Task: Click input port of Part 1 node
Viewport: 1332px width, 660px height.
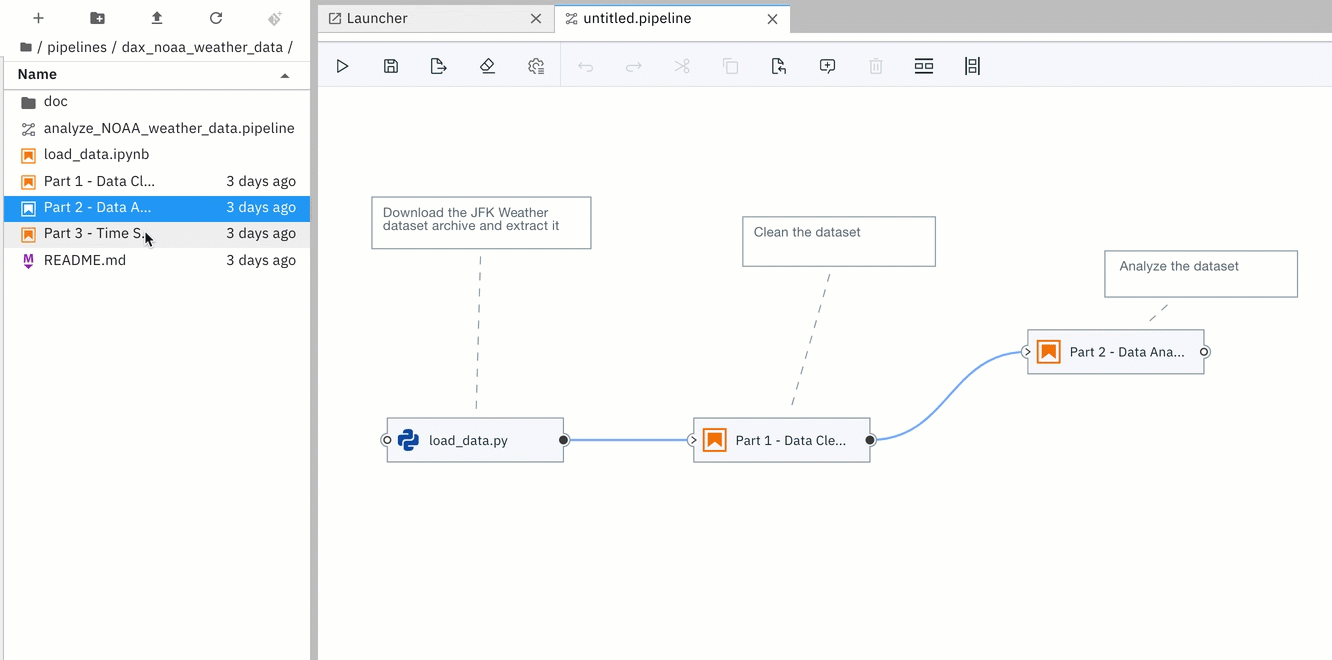Action: point(693,440)
